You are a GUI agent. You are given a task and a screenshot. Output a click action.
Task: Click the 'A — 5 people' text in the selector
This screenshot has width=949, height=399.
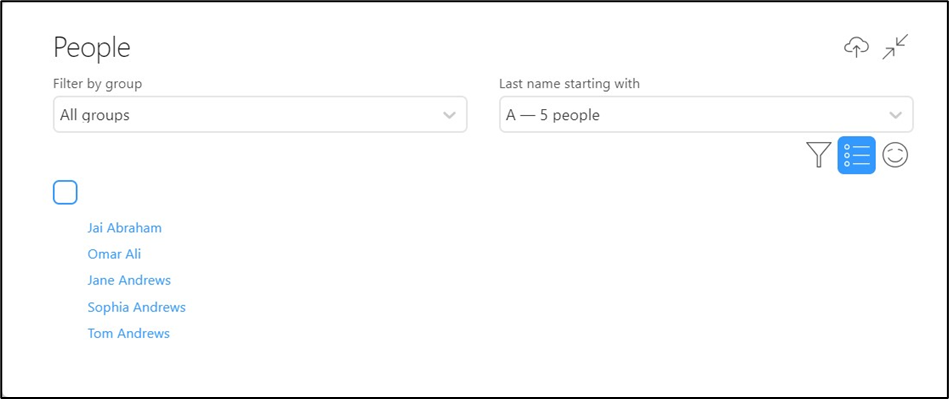click(x=553, y=115)
